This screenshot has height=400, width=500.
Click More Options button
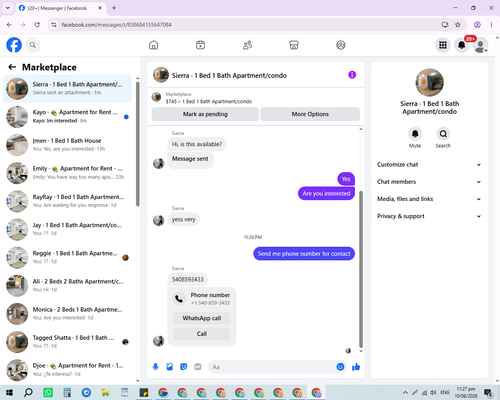[310, 114]
